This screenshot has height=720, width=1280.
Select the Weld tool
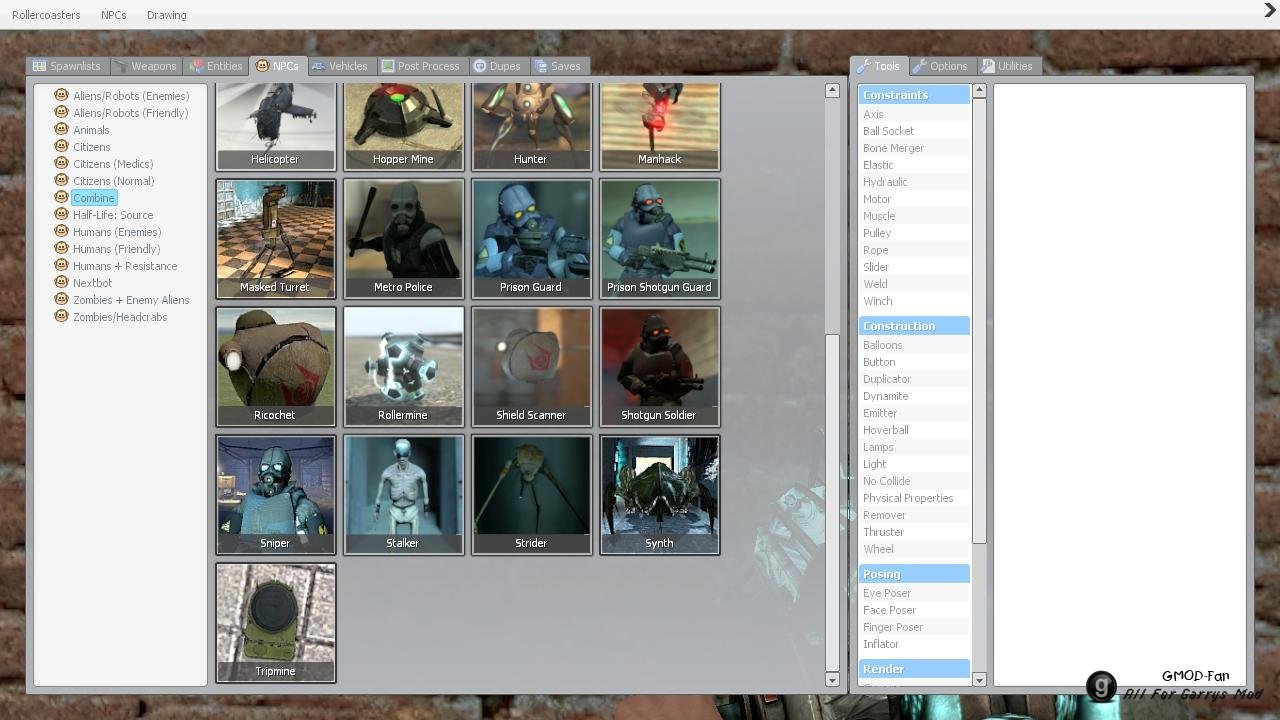(x=914, y=284)
